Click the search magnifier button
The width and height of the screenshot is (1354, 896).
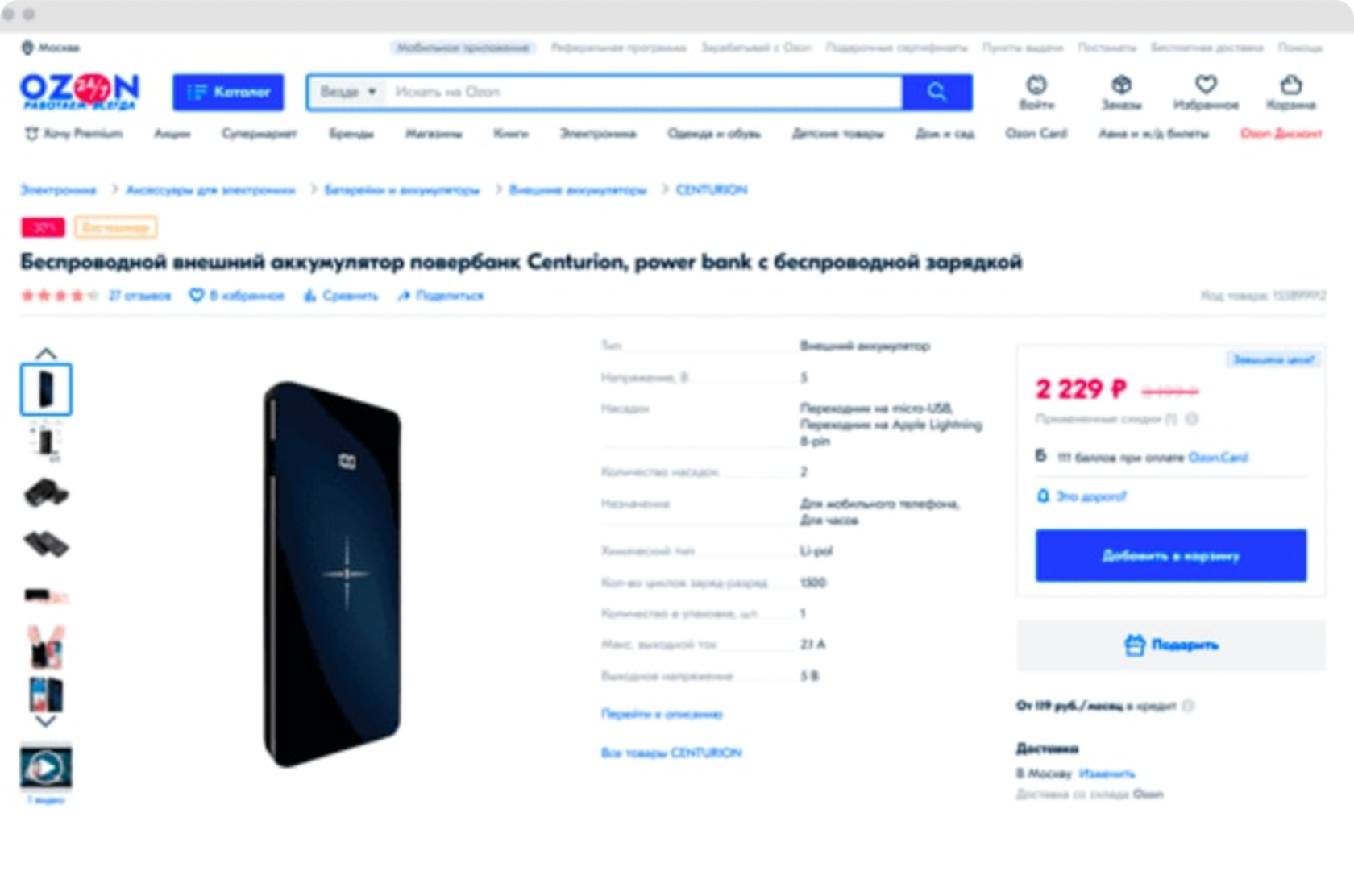pos(937,92)
